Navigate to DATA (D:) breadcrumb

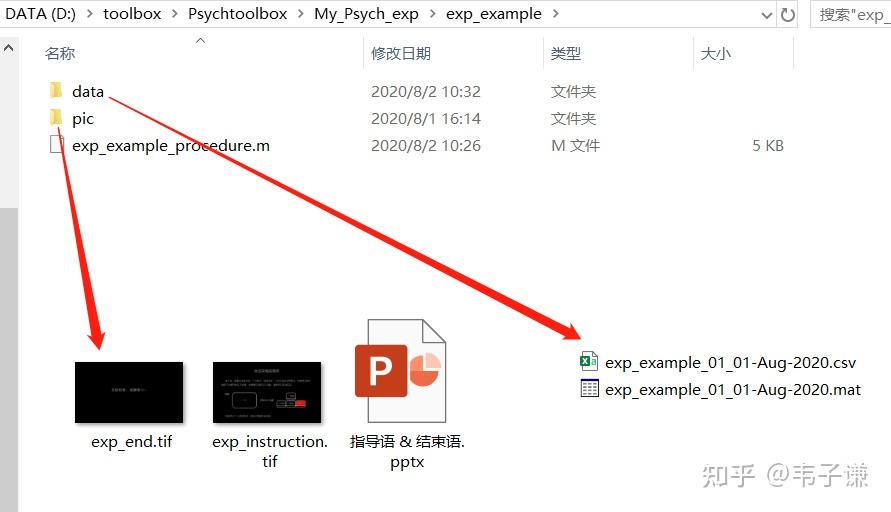click(x=40, y=14)
